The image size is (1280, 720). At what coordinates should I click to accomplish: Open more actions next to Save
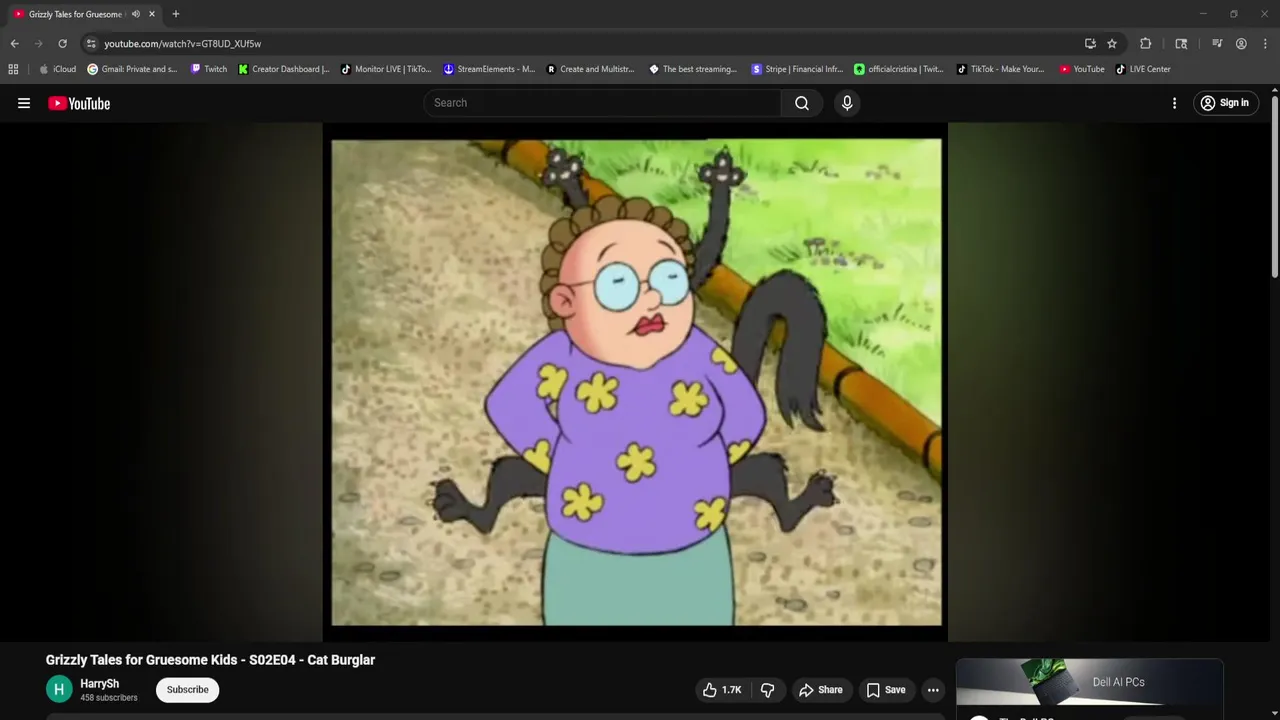click(933, 690)
